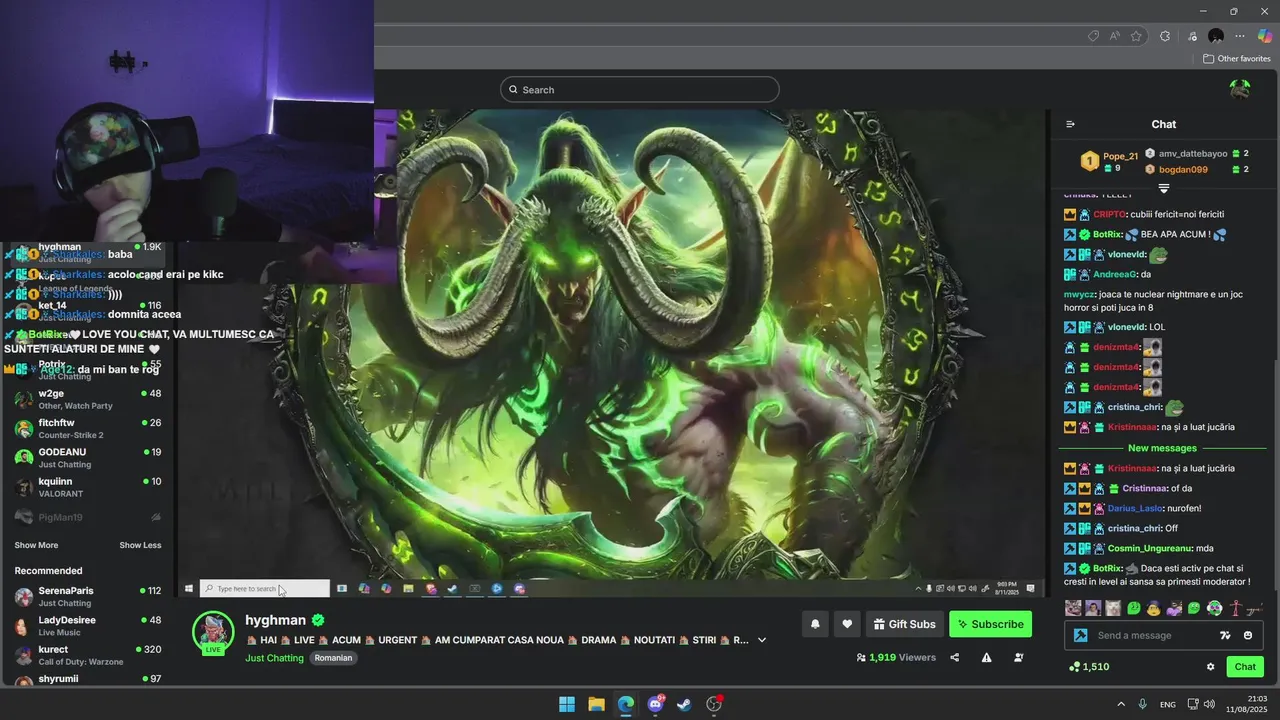The width and height of the screenshot is (1280, 720).
Task: Open the Just Chatting category link
Action: 274,658
